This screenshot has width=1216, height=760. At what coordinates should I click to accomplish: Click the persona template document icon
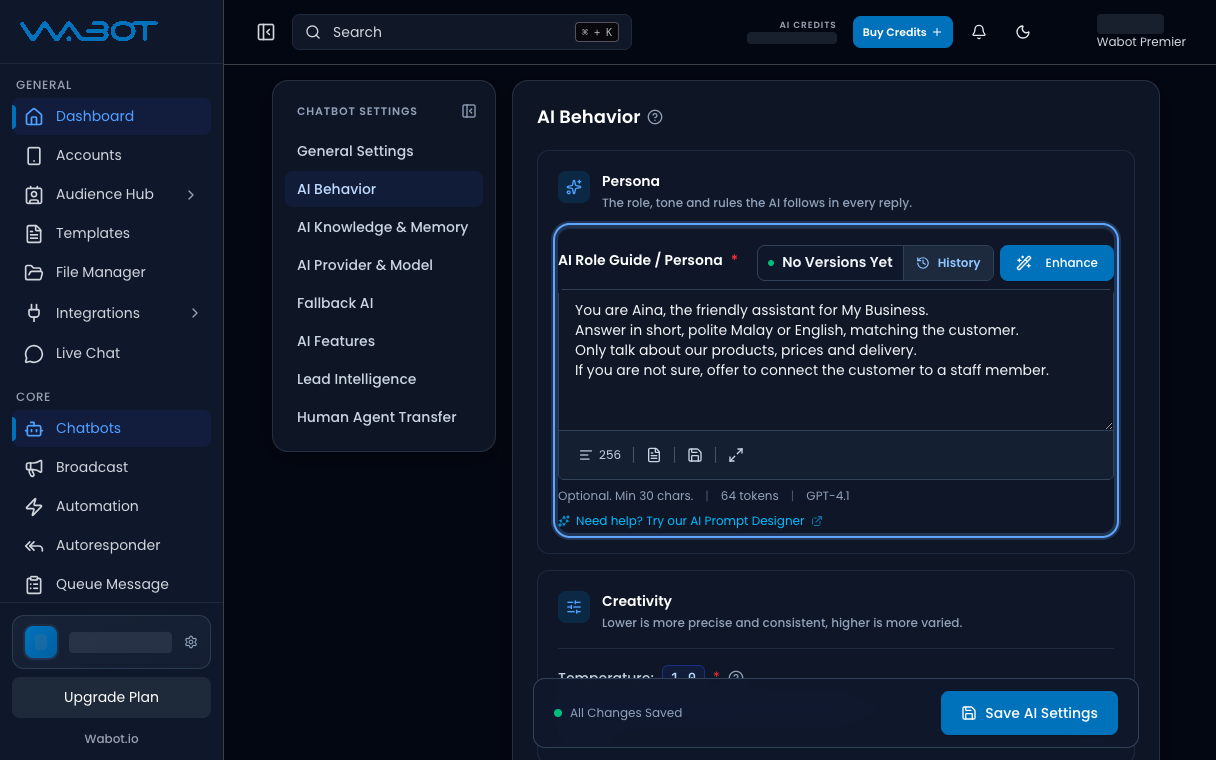pos(654,455)
